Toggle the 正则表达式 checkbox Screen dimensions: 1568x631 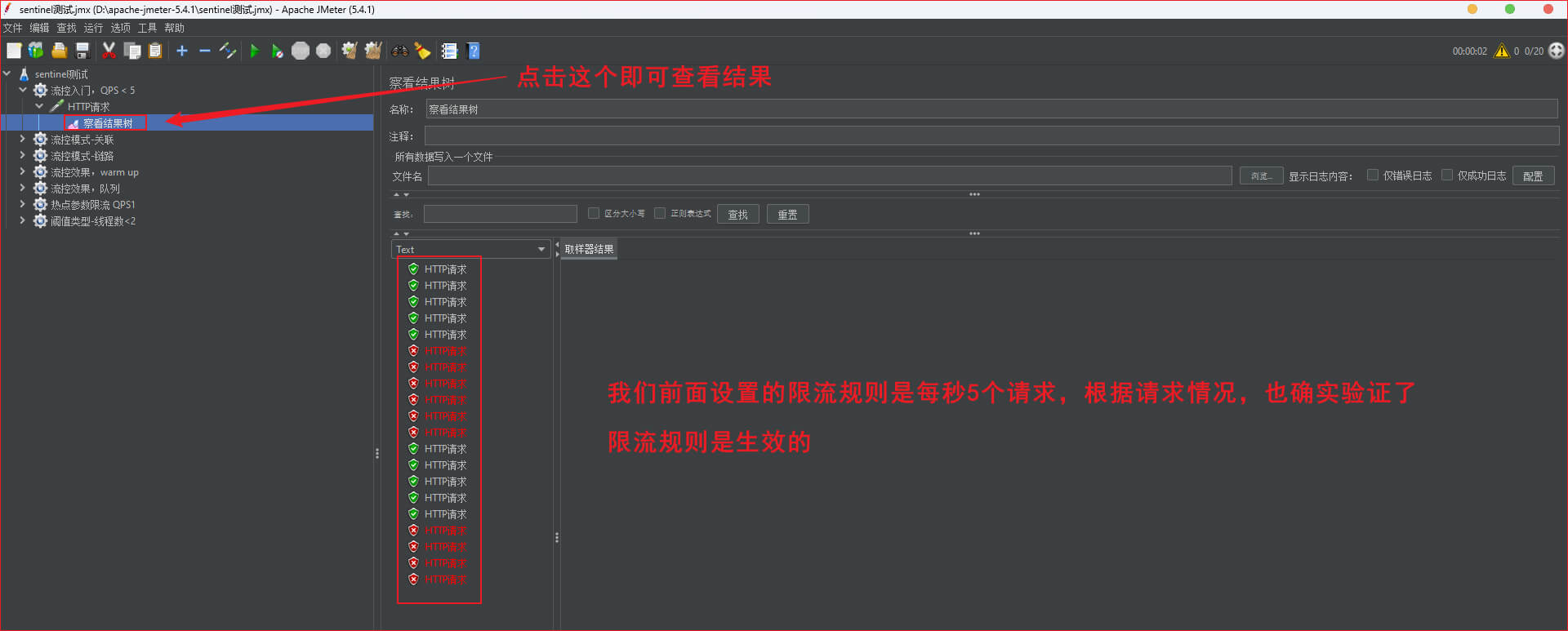click(x=660, y=213)
